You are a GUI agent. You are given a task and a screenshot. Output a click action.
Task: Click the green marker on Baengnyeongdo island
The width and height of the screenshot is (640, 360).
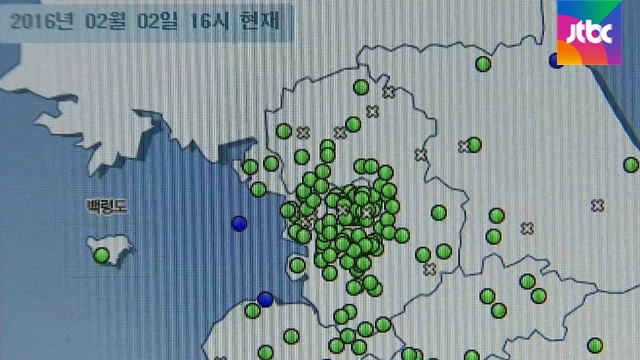point(102,256)
